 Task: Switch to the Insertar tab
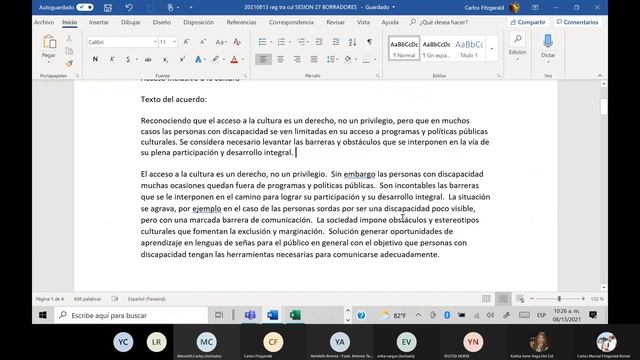coord(99,22)
